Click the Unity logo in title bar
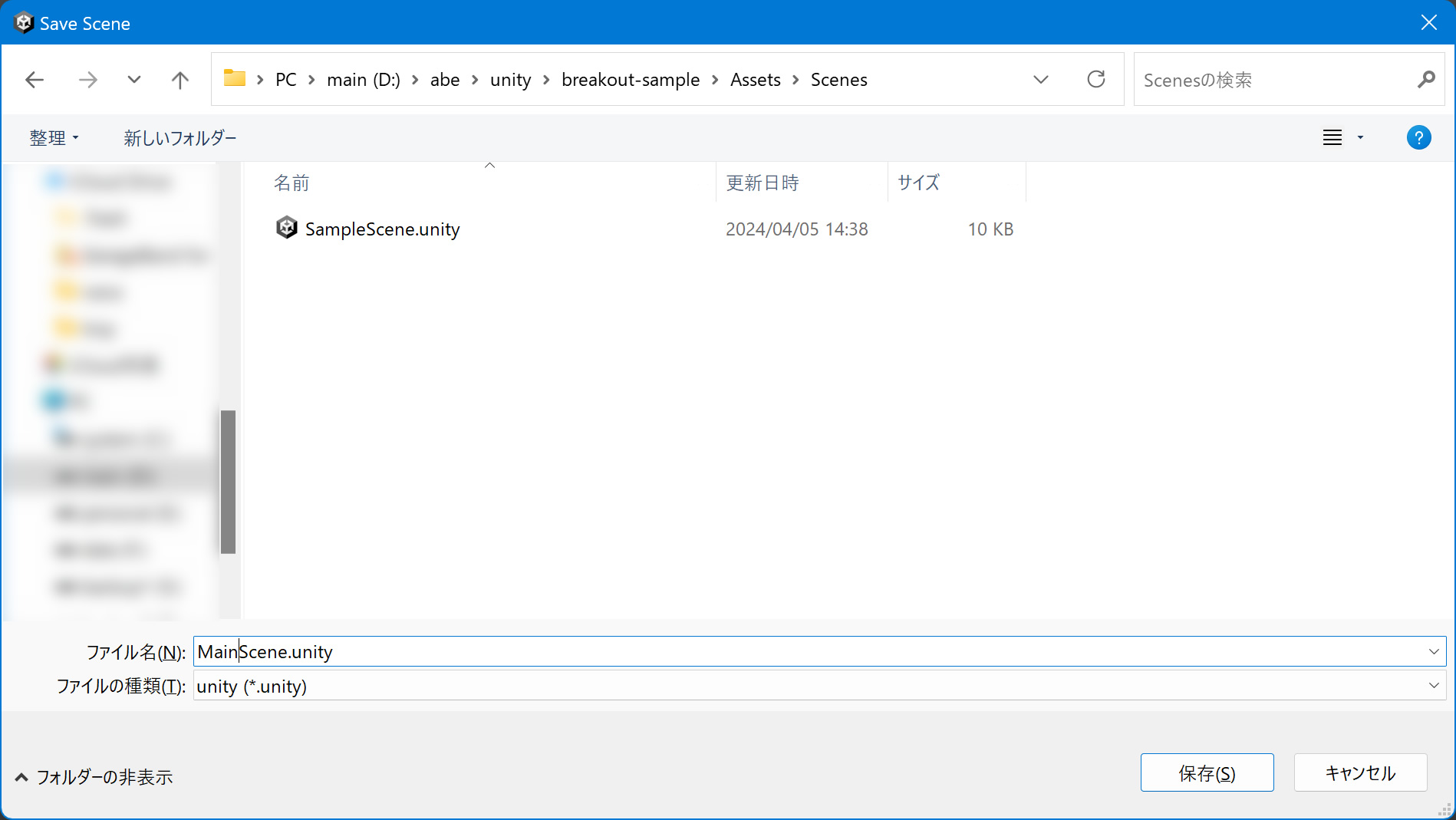 click(x=24, y=22)
